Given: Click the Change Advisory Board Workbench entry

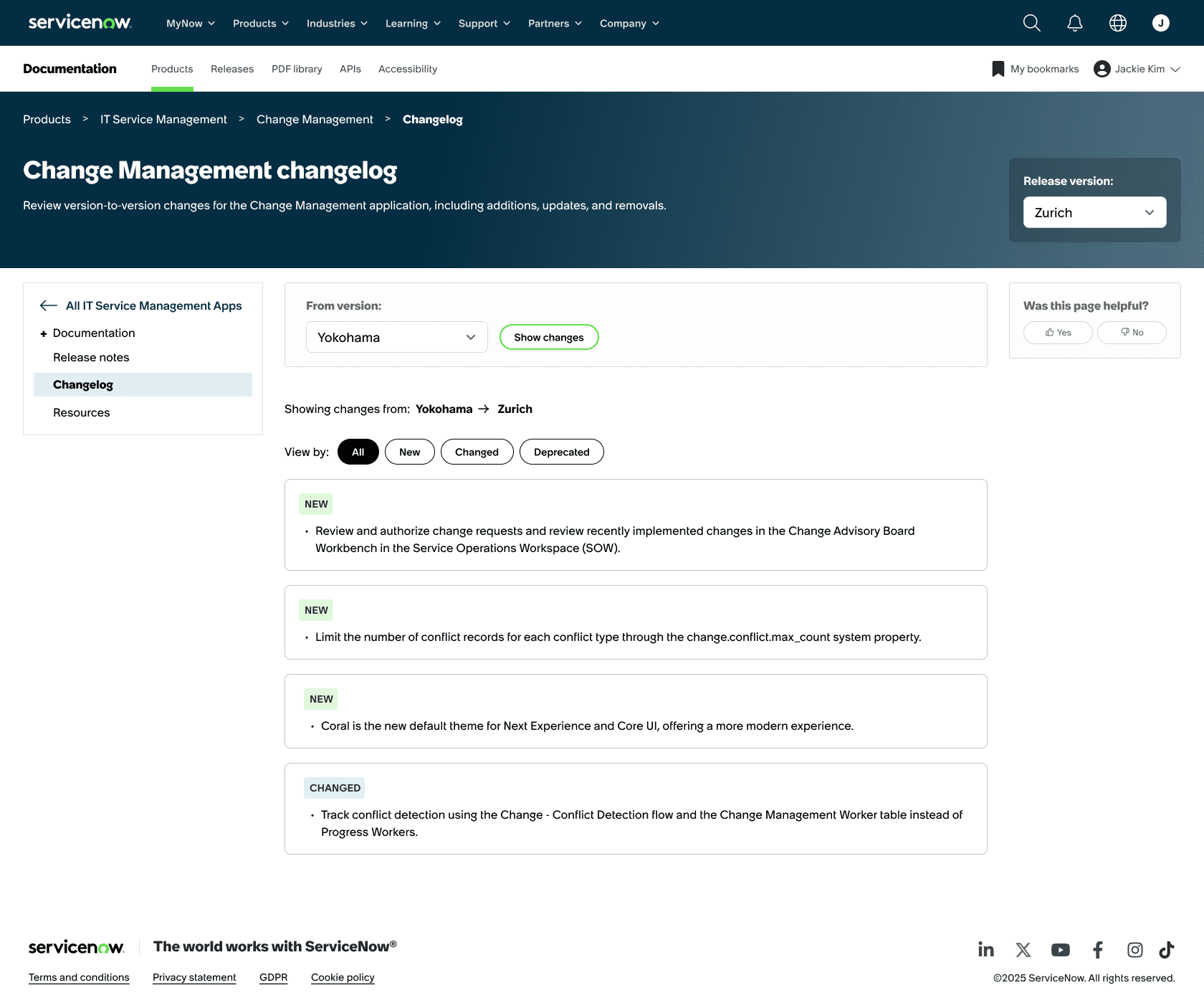Looking at the screenshot, I should click(615, 539).
